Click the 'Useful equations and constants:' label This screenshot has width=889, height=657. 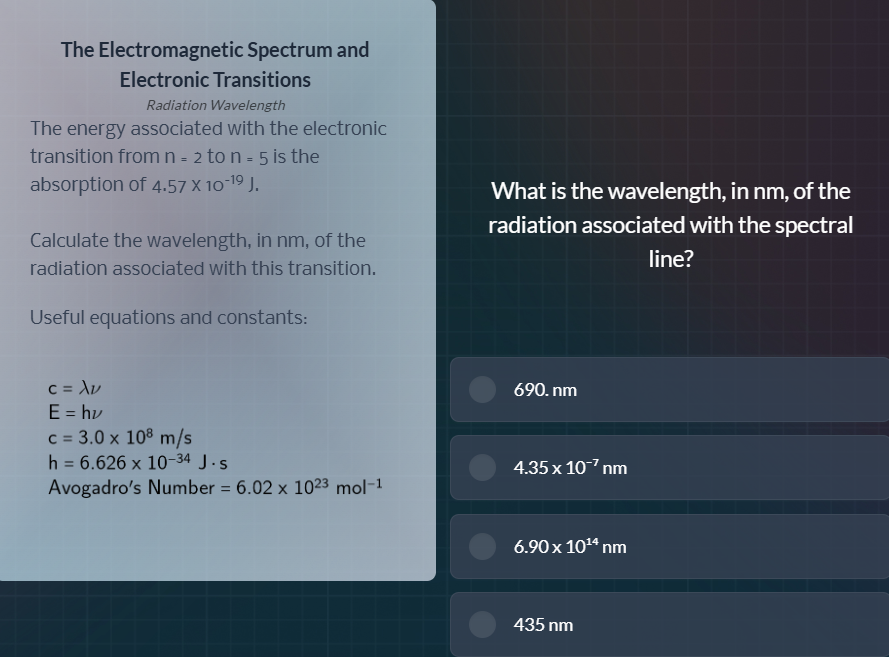pos(169,317)
